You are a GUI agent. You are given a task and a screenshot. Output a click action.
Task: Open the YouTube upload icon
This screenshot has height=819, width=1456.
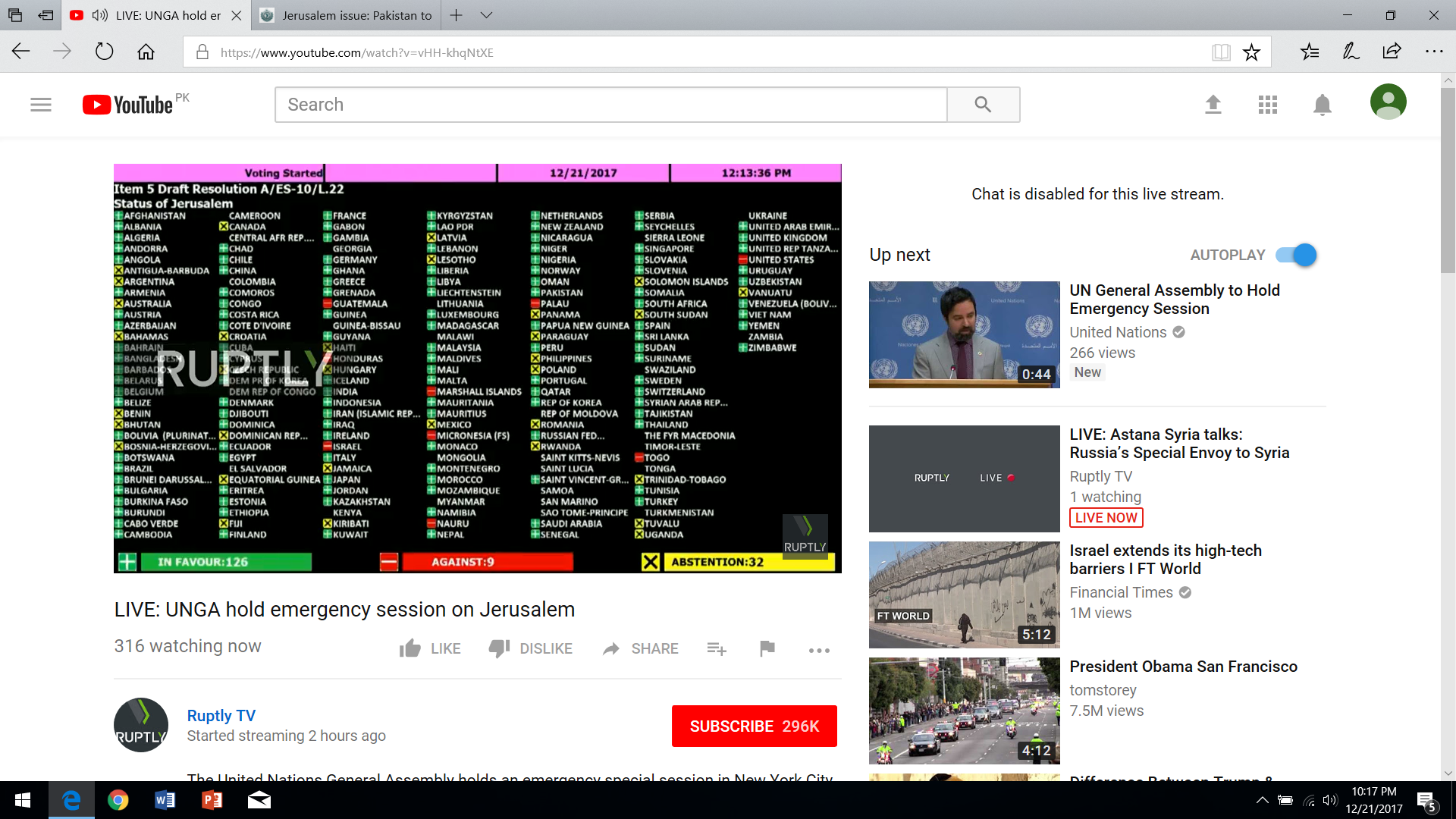1213,105
